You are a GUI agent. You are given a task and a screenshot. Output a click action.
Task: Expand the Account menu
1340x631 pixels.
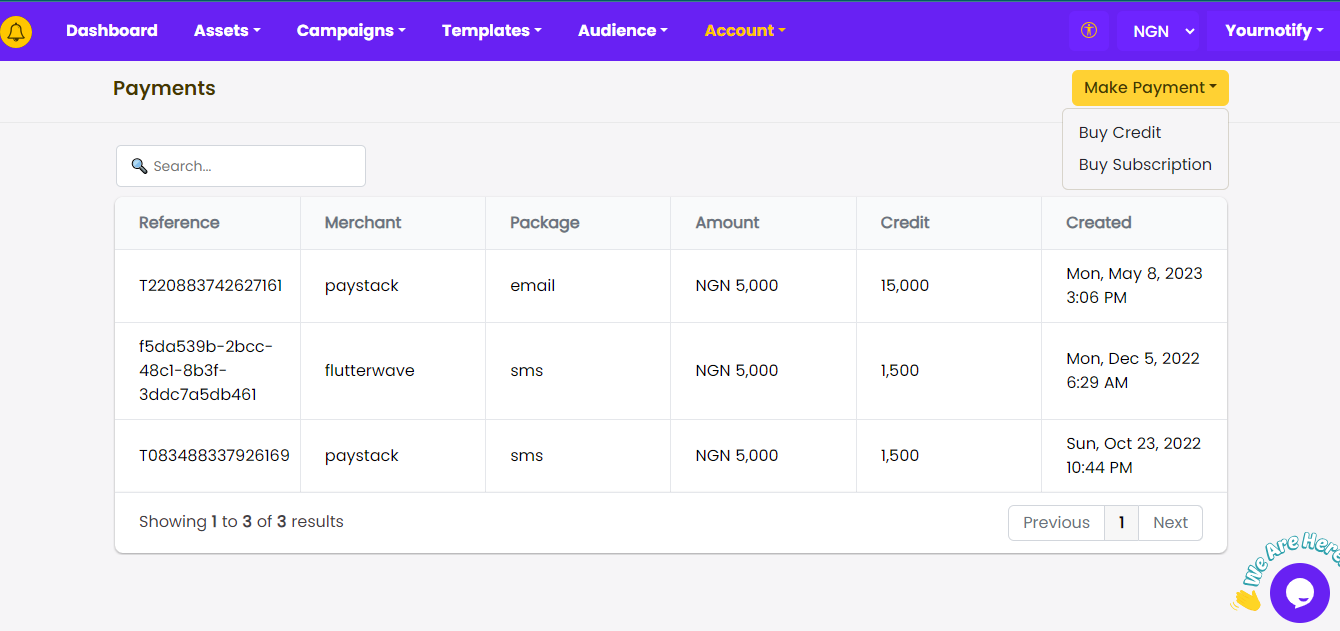(745, 31)
